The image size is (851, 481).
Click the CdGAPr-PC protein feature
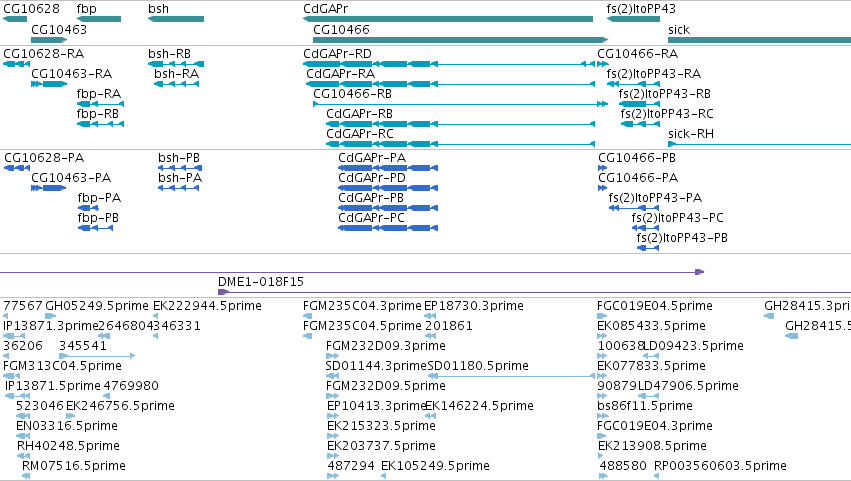[388, 228]
